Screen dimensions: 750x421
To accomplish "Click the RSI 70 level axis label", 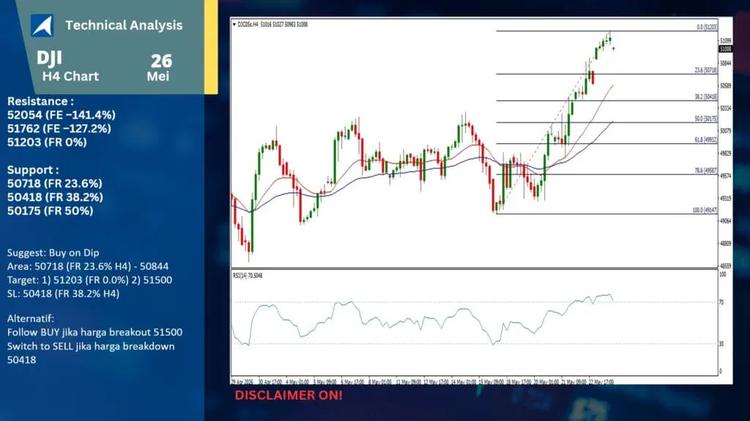I will pyautogui.click(x=722, y=302).
